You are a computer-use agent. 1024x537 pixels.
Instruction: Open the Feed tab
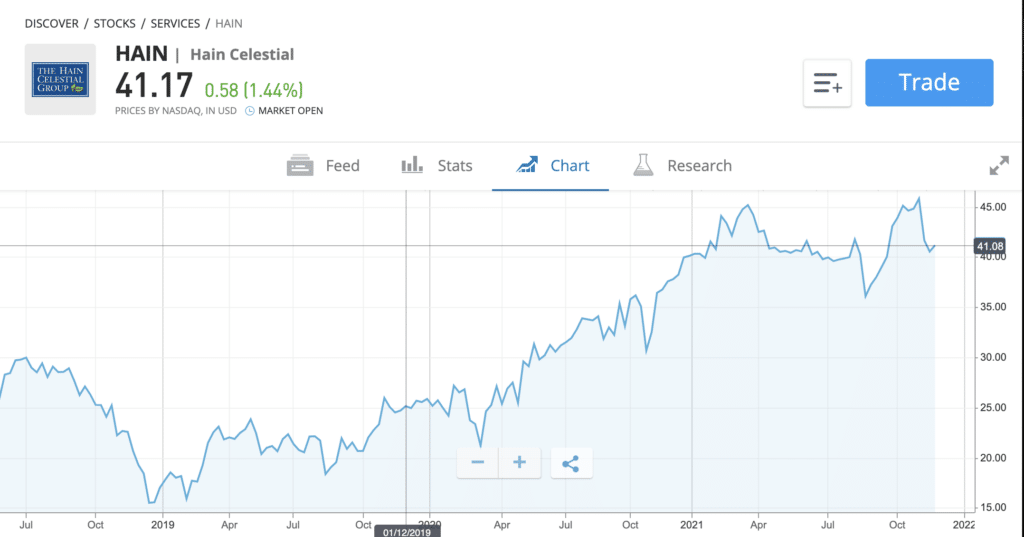[323, 165]
